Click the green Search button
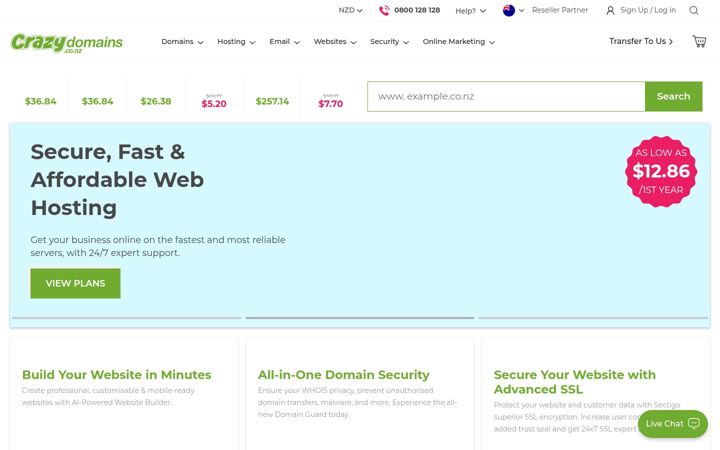Screen dimensions: 720x450 (673, 96)
